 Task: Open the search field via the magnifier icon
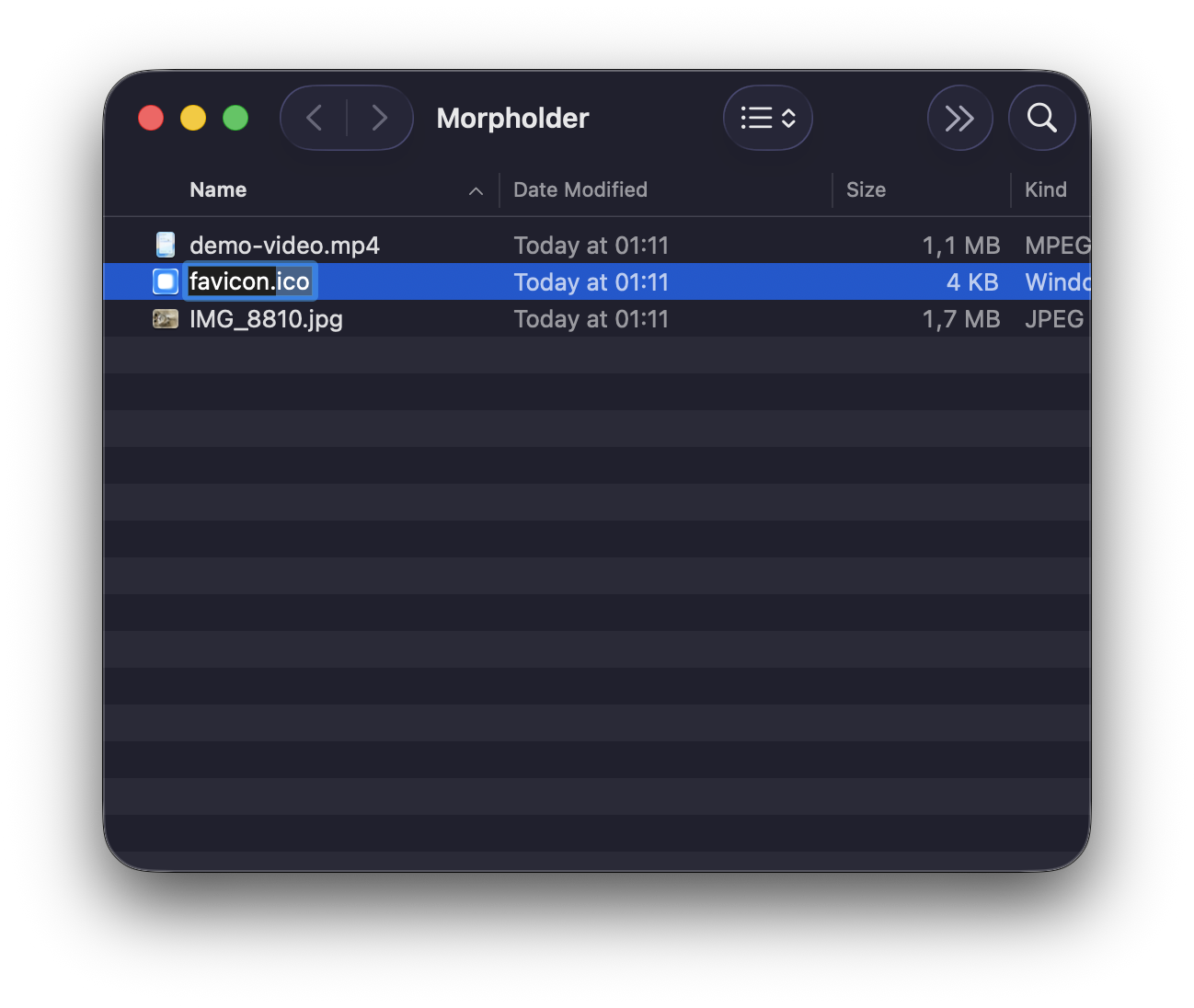[x=1041, y=118]
